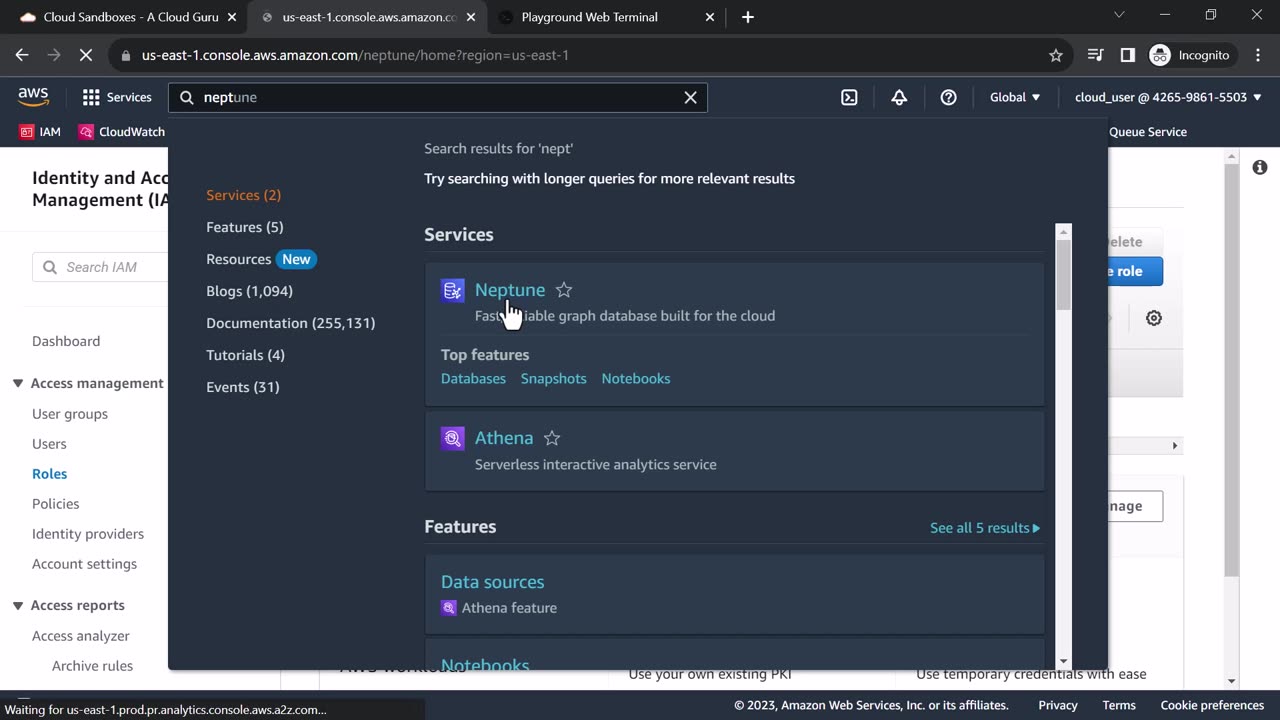The height and width of the screenshot is (720, 1280).
Task: Go back in browser history
Action: pos(22,55)
